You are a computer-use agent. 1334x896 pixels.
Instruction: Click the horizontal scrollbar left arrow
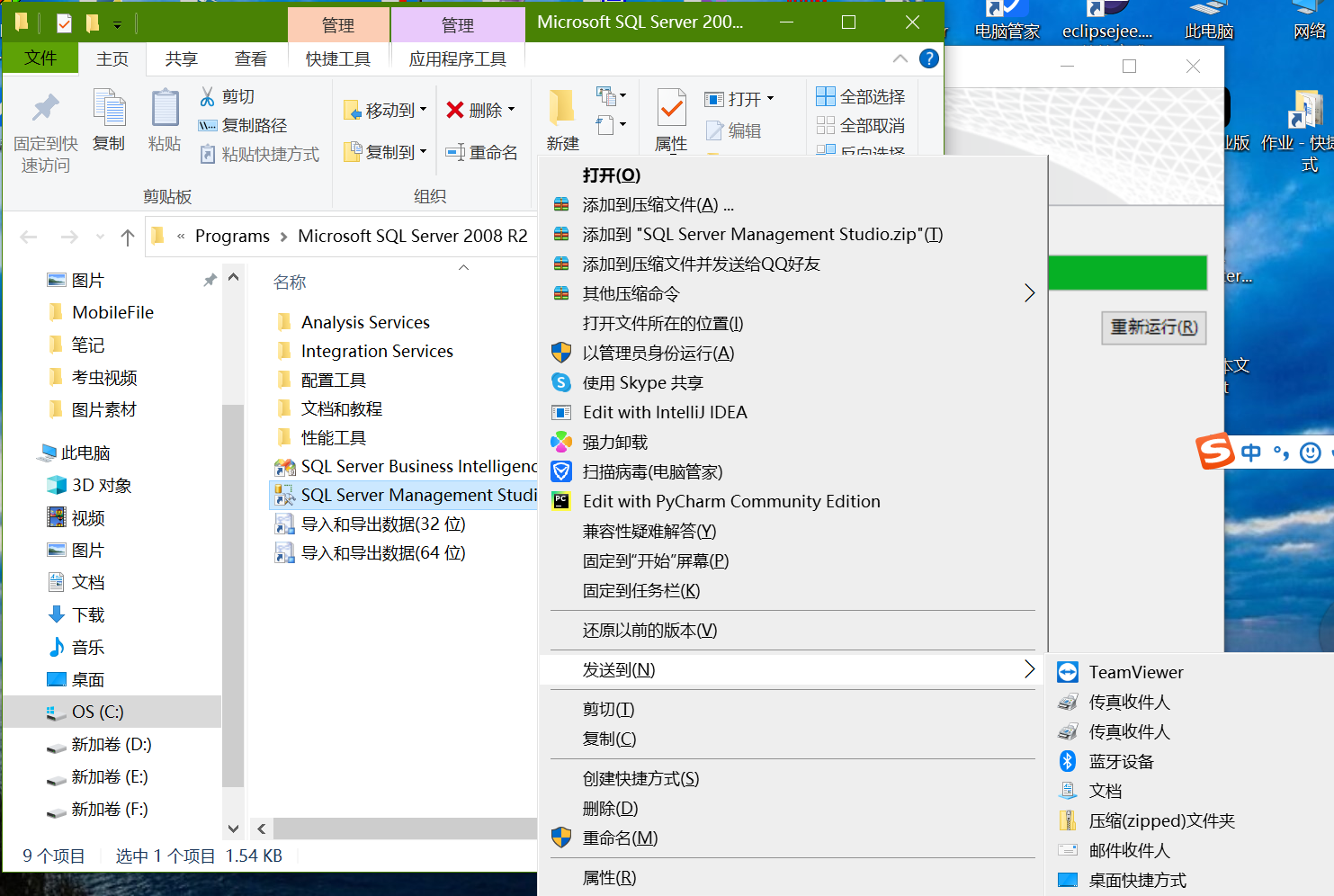(x=262, y=829)
